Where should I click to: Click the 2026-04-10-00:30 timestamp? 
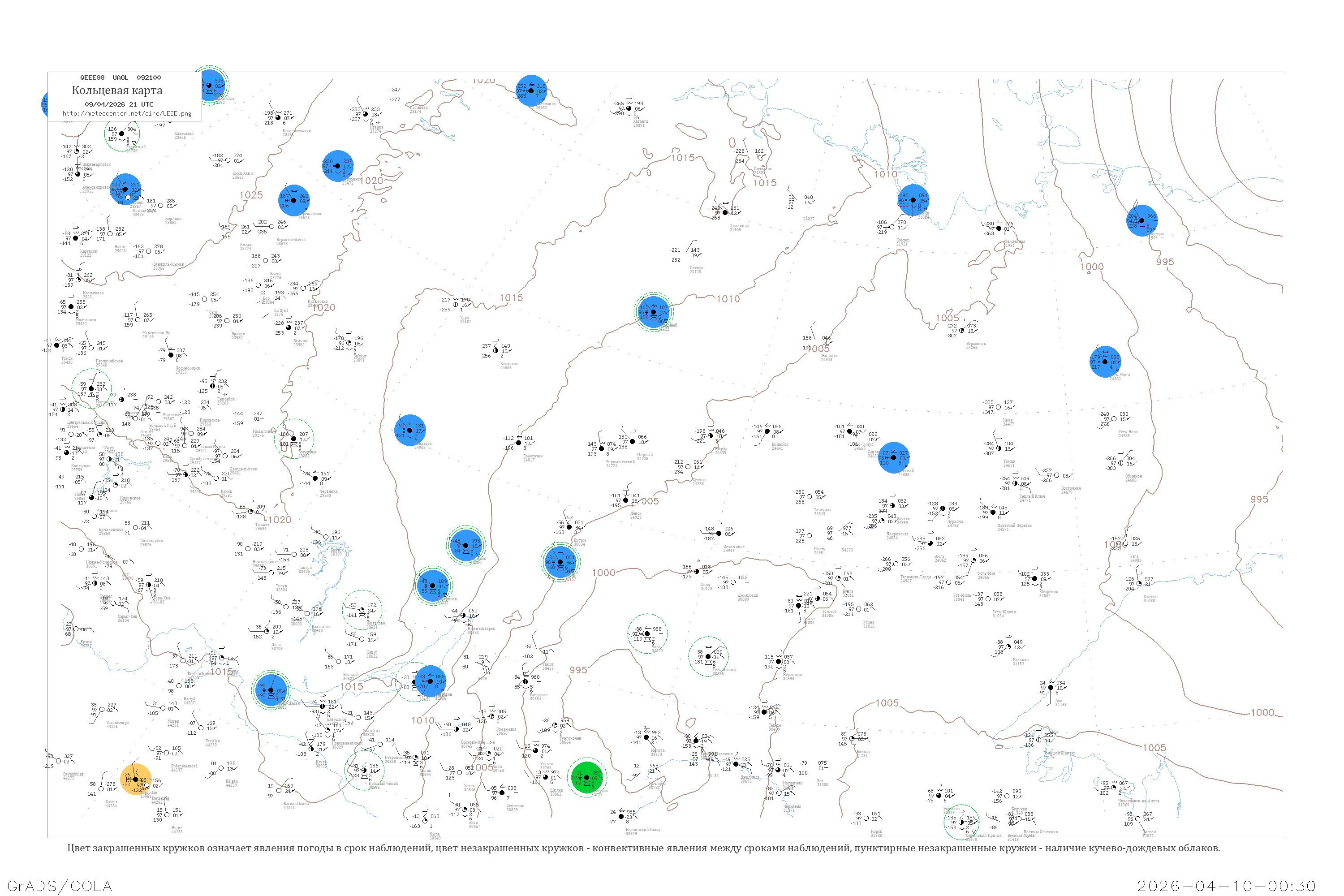[1227, 886]
